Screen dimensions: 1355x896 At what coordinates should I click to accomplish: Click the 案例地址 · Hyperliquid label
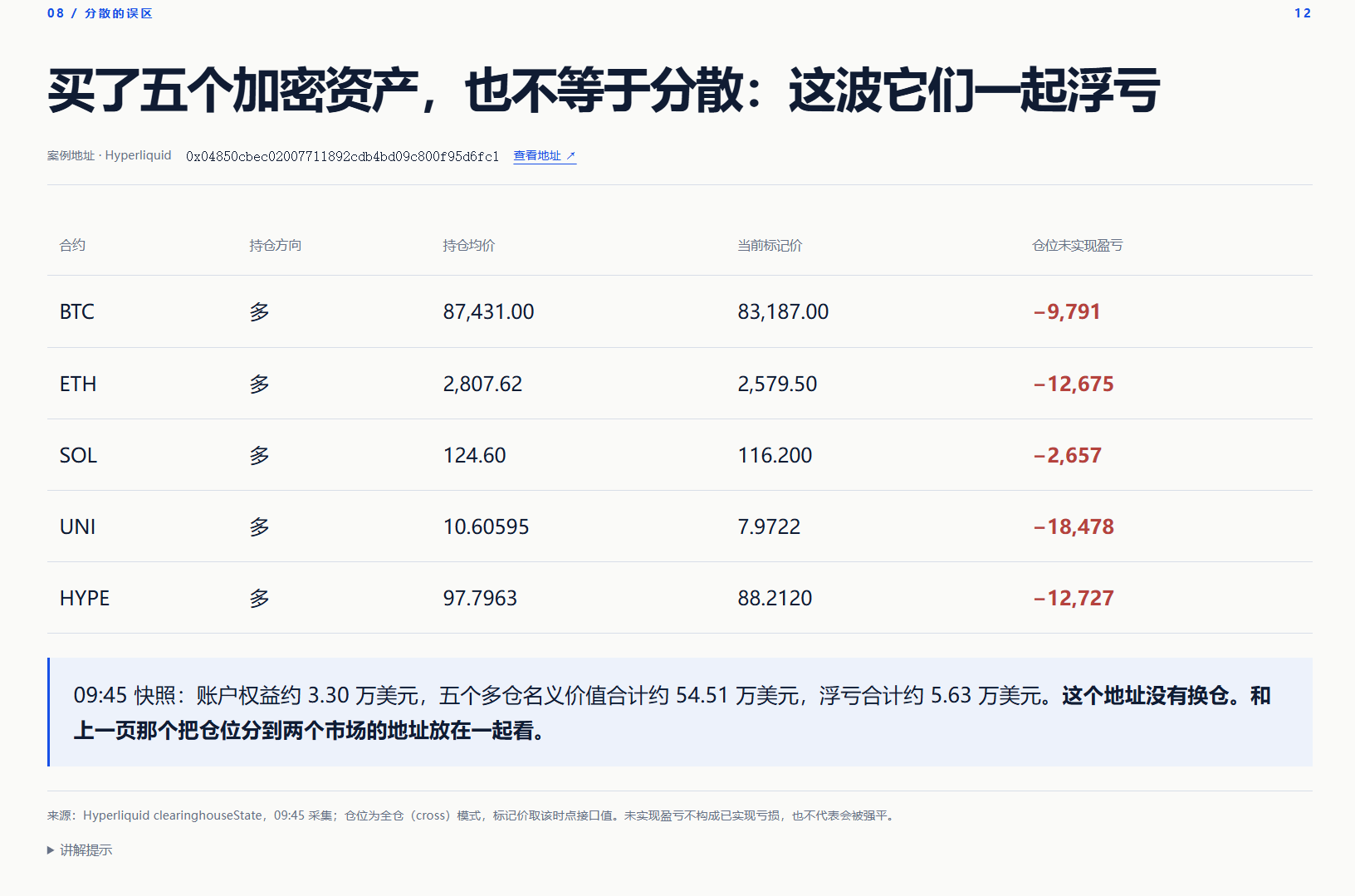[109, 155]
